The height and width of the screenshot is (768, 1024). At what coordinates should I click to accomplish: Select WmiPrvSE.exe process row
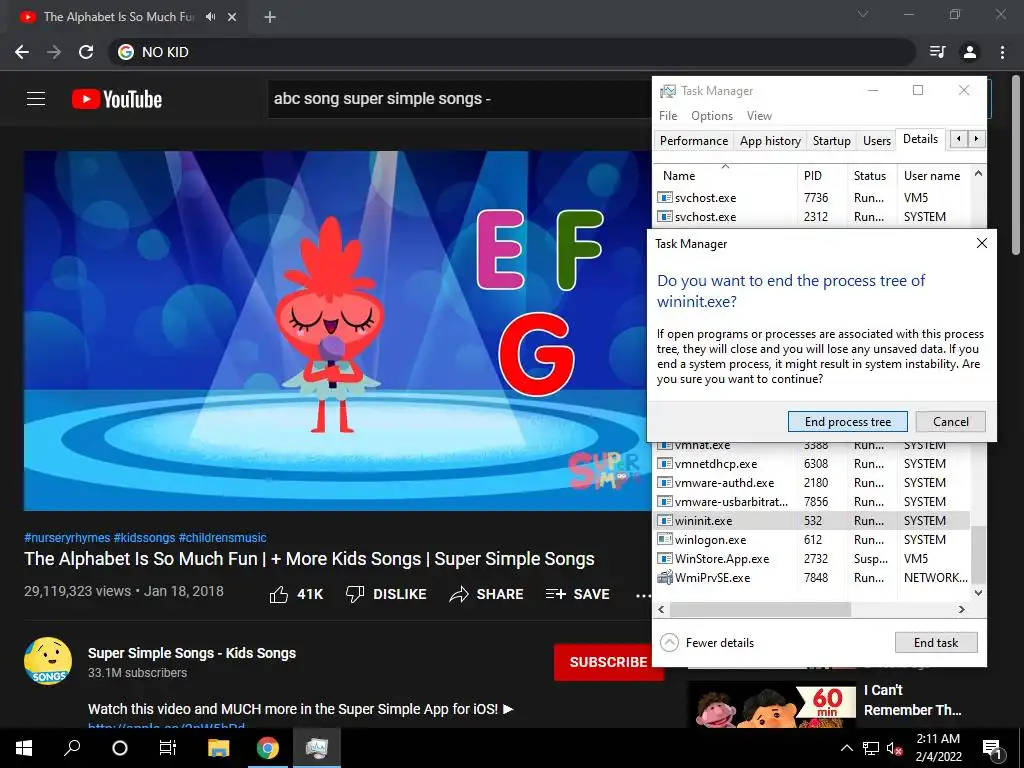[813, 578]
